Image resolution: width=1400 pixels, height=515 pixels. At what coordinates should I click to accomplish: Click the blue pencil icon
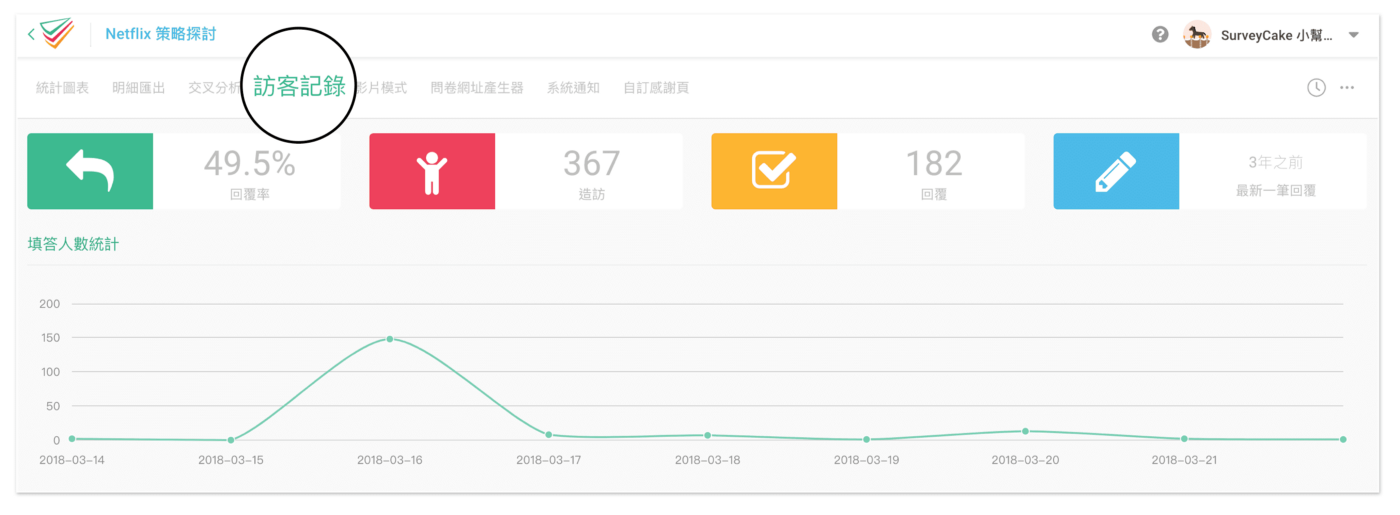coord(1116,171)
